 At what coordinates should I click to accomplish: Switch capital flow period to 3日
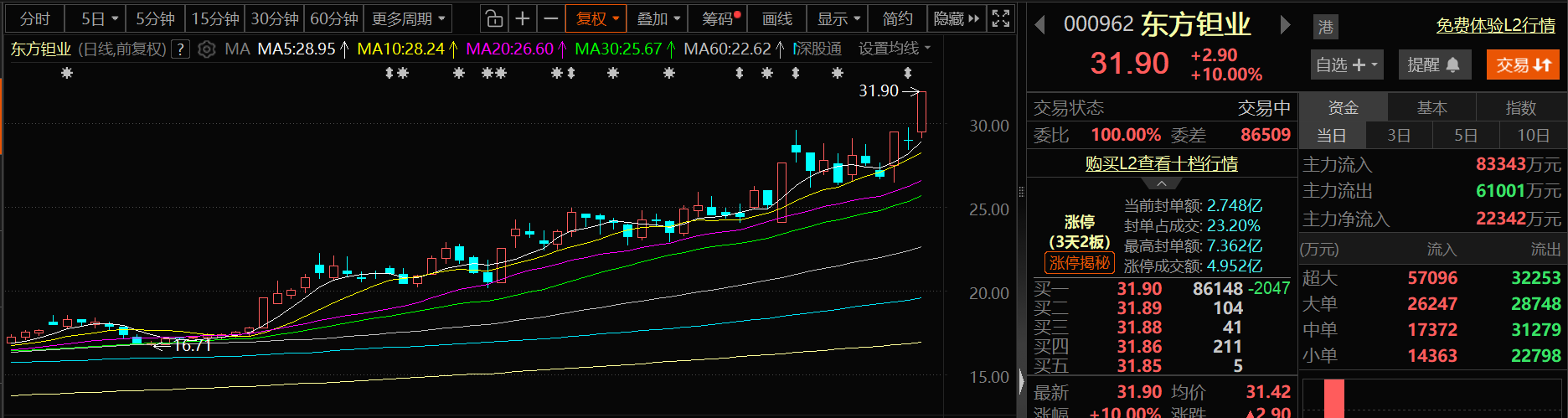(1398, 135)
